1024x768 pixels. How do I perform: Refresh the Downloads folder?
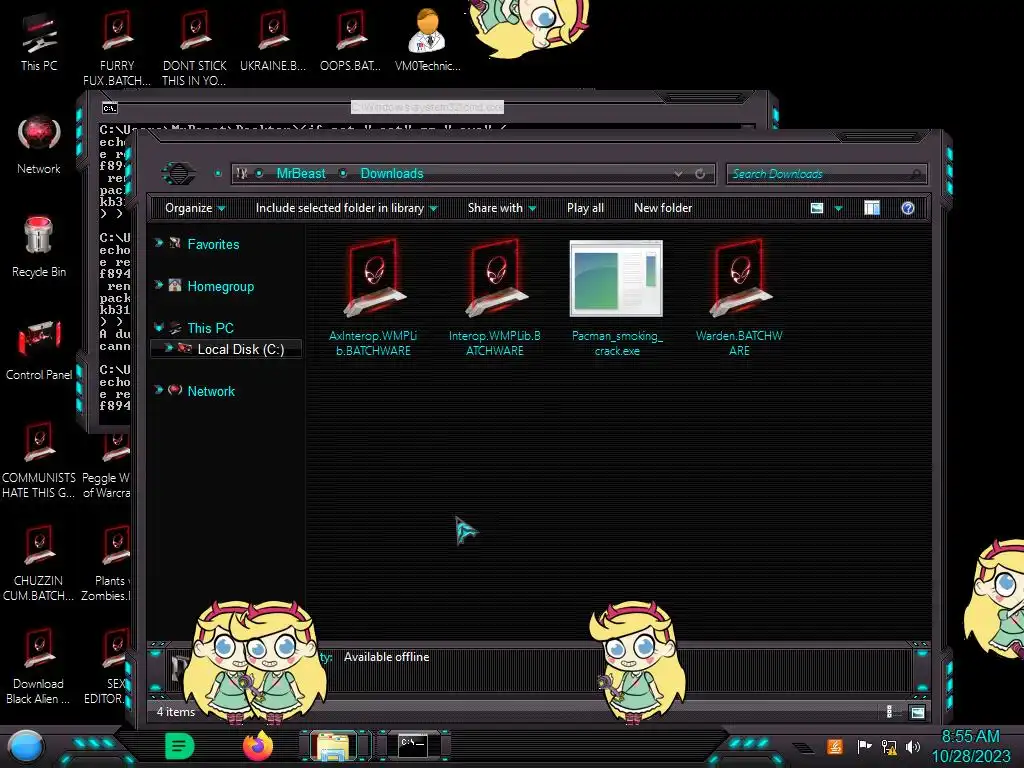coord(700,174)
